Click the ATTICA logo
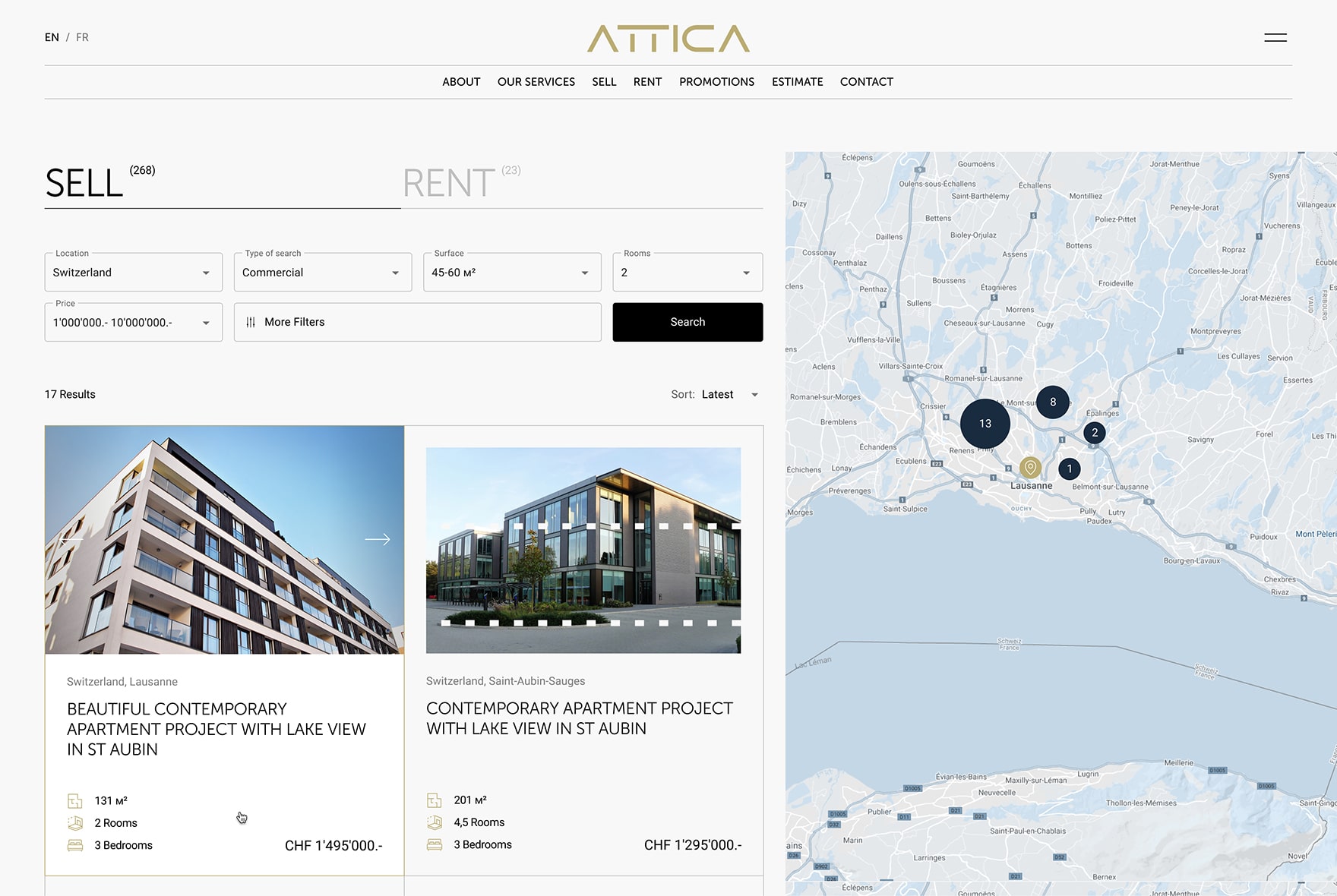 click(668, 39)
